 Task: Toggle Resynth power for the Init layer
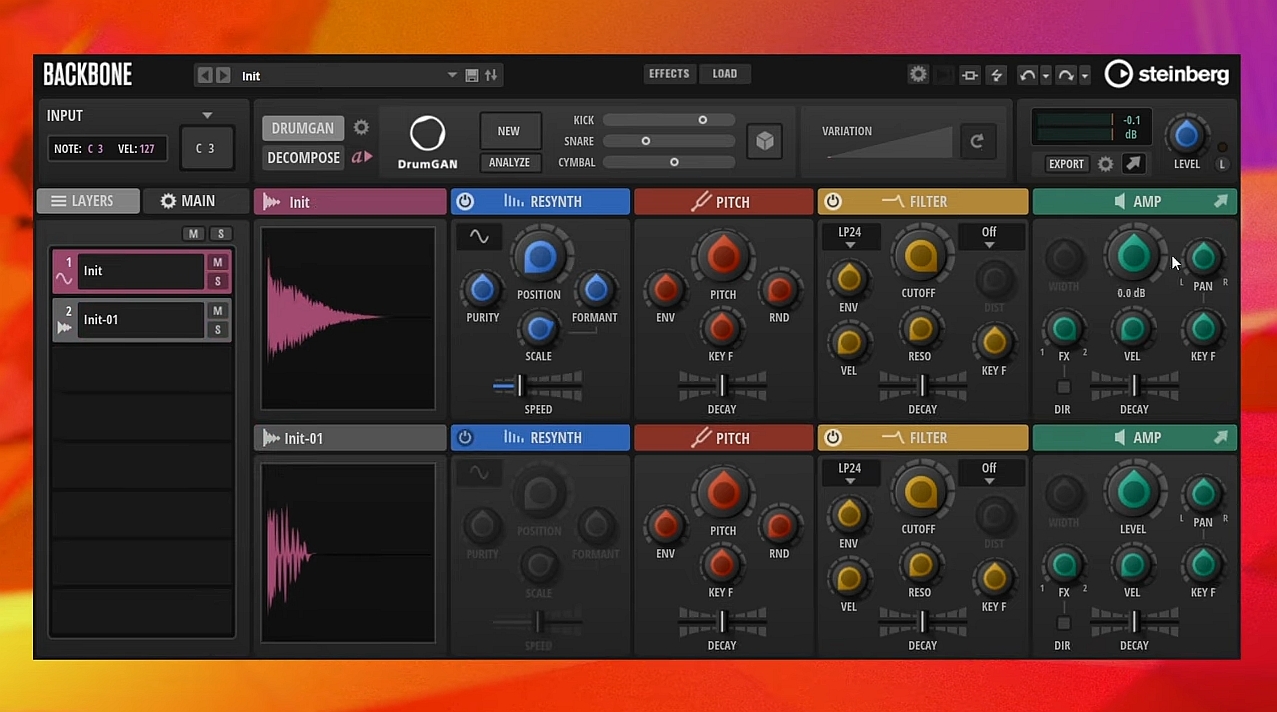point(465,201)
